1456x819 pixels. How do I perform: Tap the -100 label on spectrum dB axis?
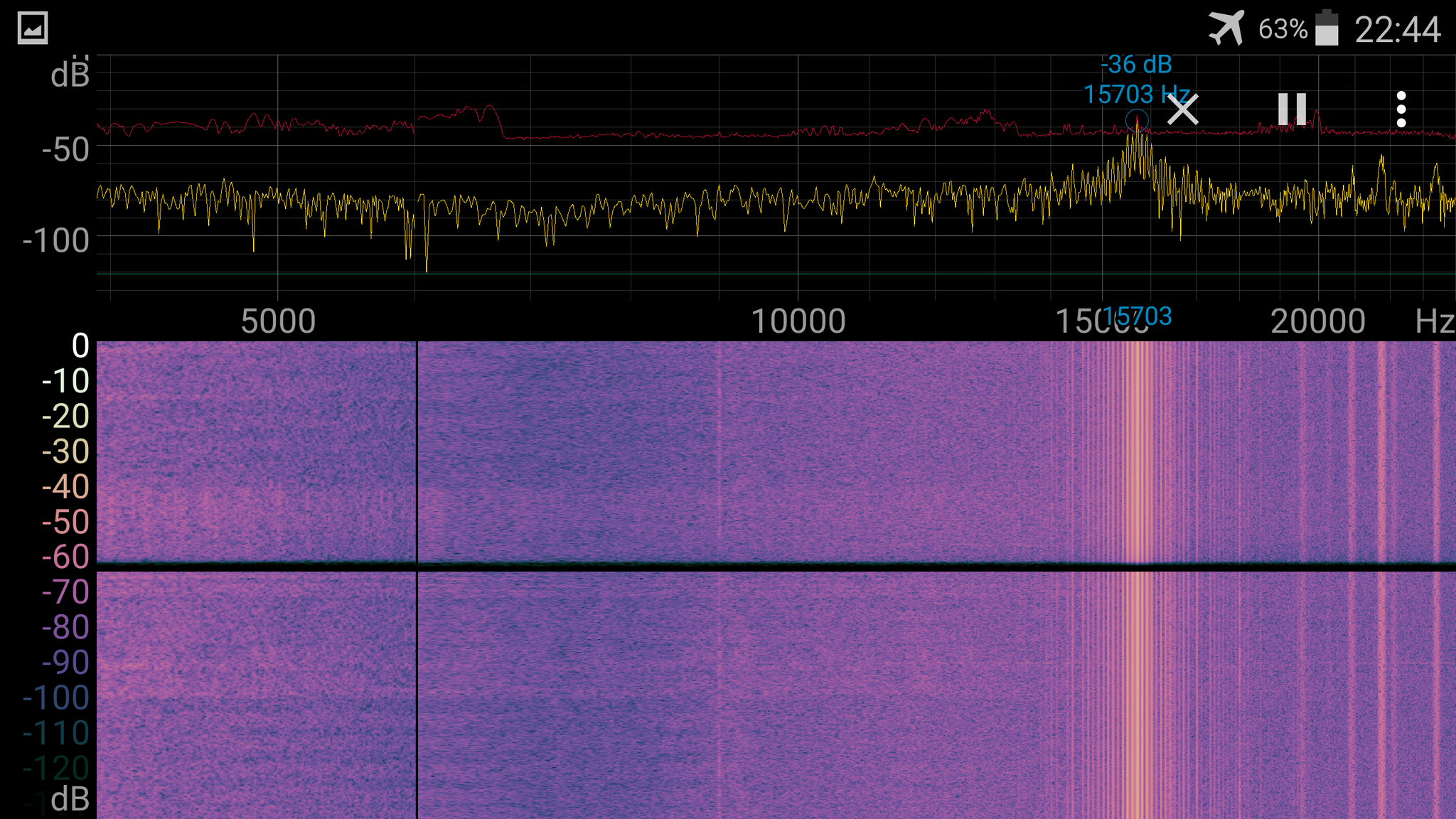56,240
